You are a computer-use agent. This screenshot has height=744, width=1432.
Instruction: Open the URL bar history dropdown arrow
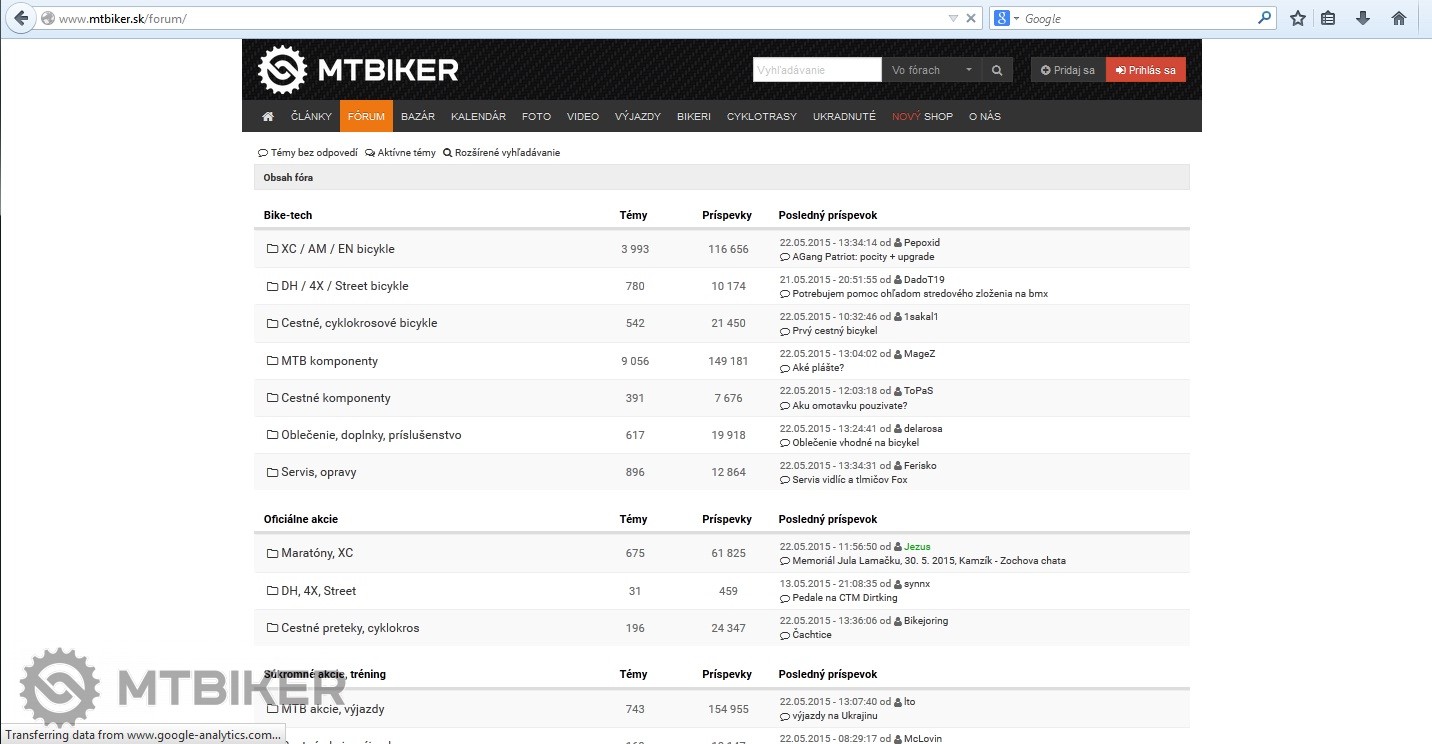point(953,18)
